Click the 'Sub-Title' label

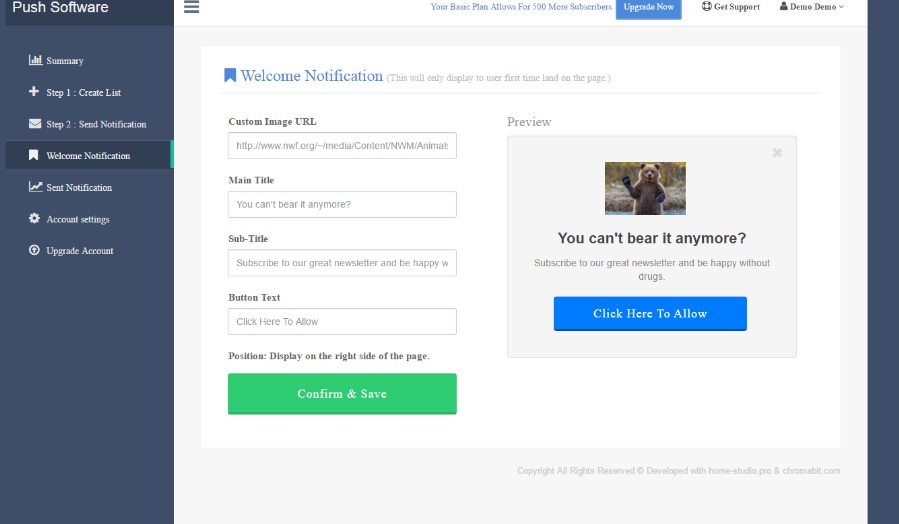[x=248, y=238]
